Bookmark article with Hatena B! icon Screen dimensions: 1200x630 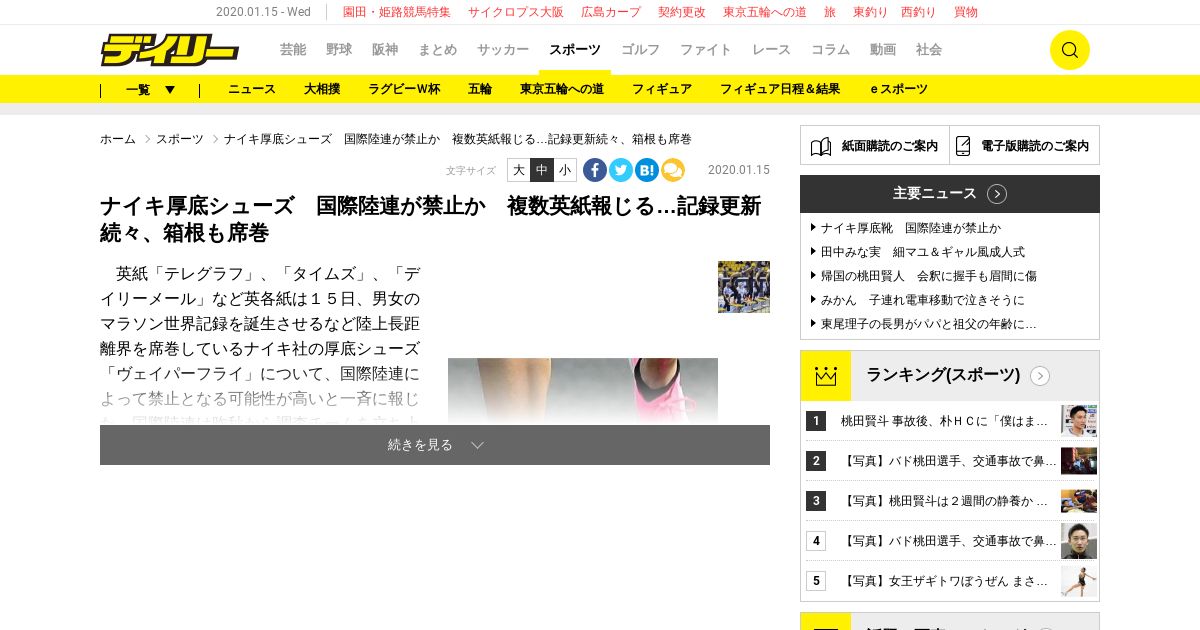click(647, 170)
